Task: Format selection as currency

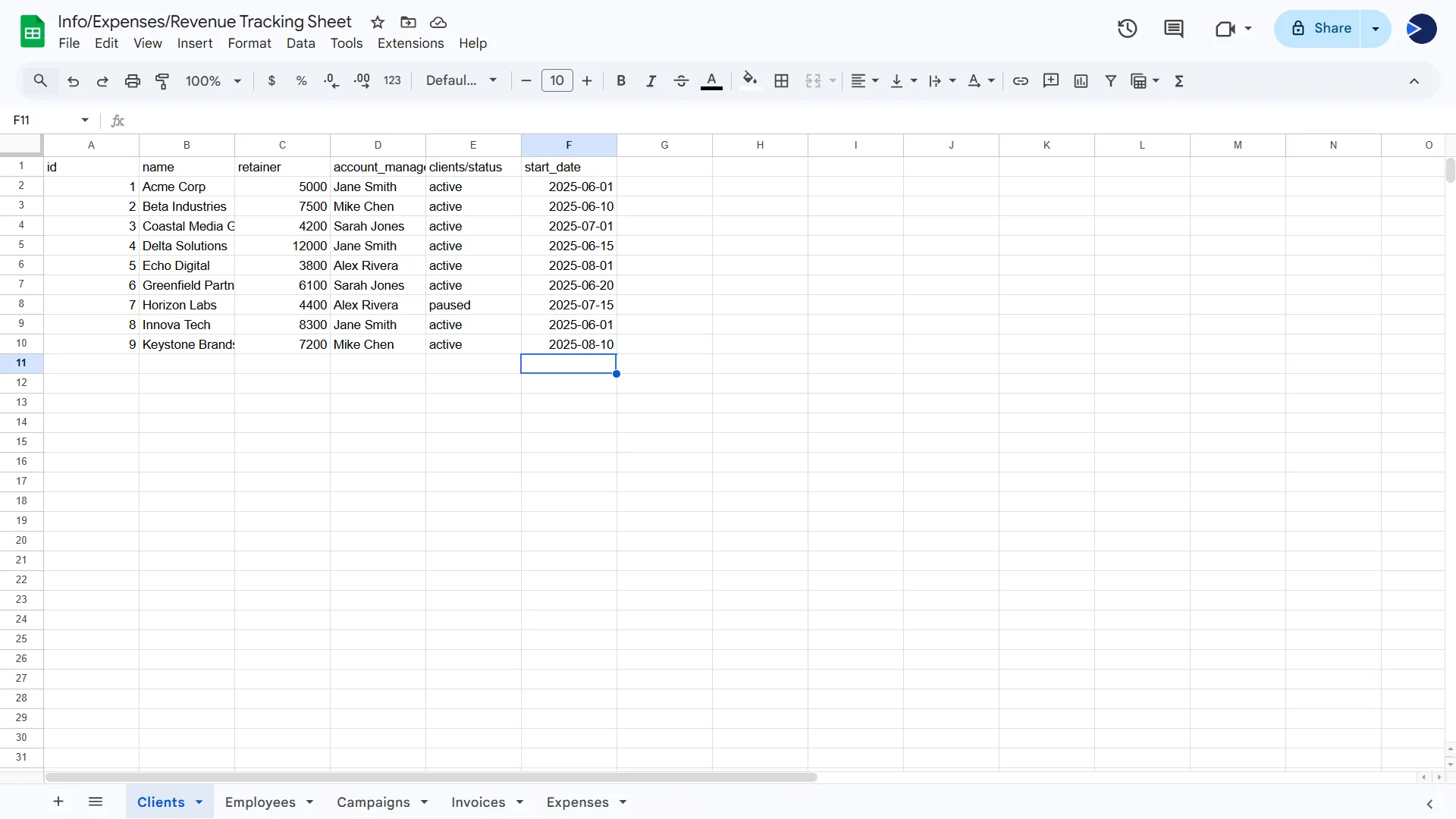Action: pyautogui.click(x=272, y=80)
